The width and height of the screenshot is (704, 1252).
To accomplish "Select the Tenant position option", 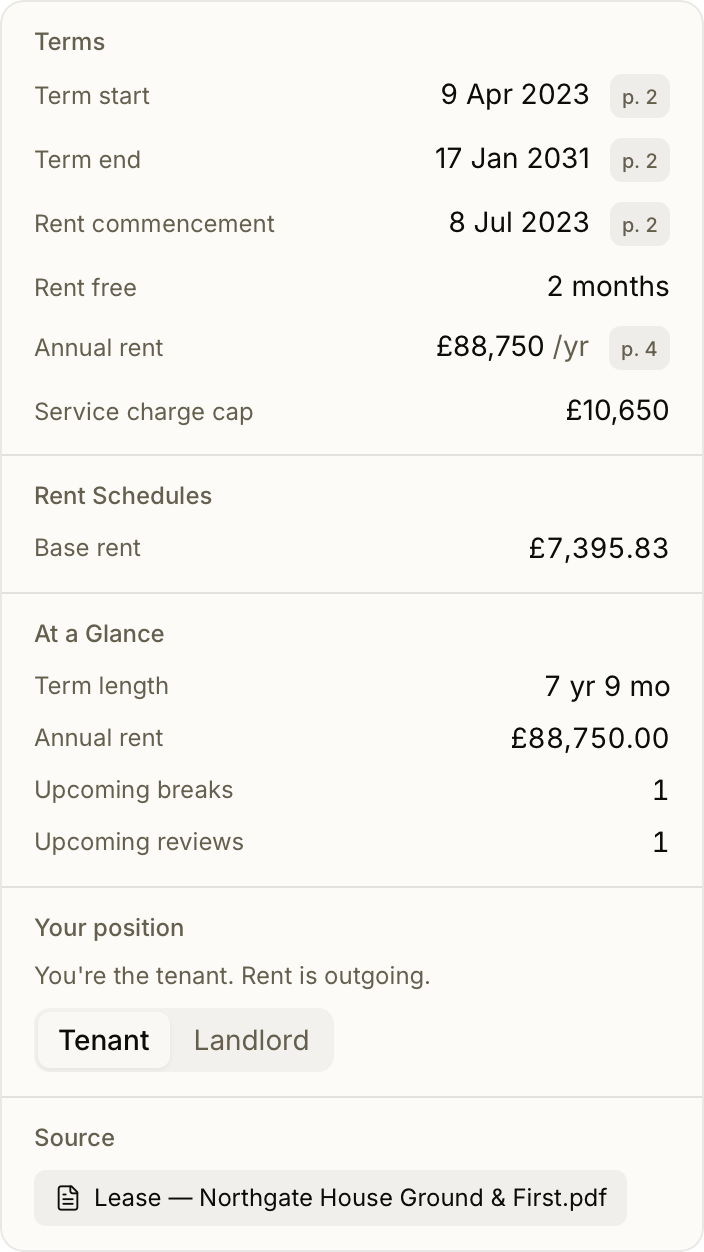I will point(104,1040).
